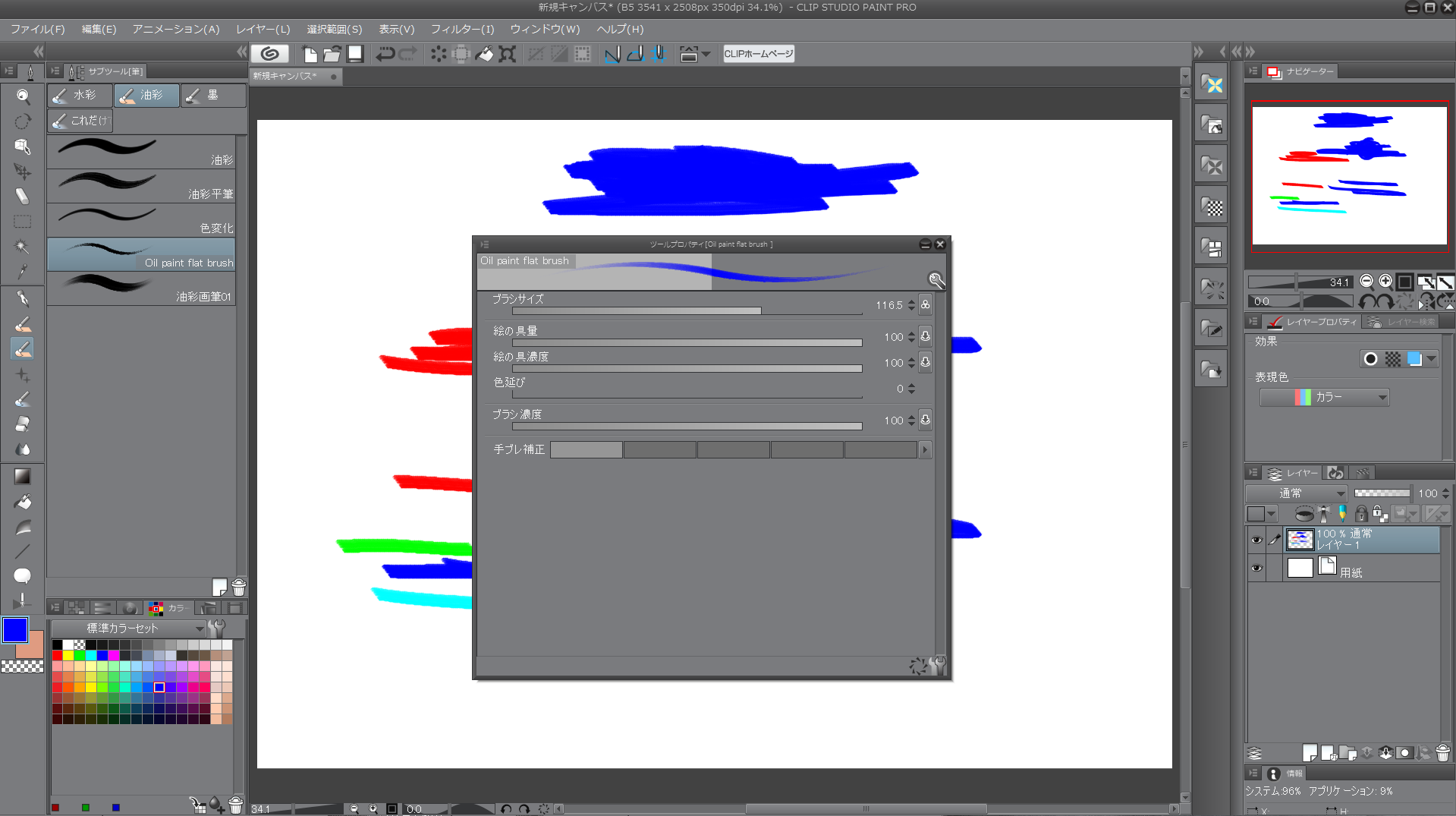Undo the last action
This screenshot has height=816, width=1456.
pos(385,54)
